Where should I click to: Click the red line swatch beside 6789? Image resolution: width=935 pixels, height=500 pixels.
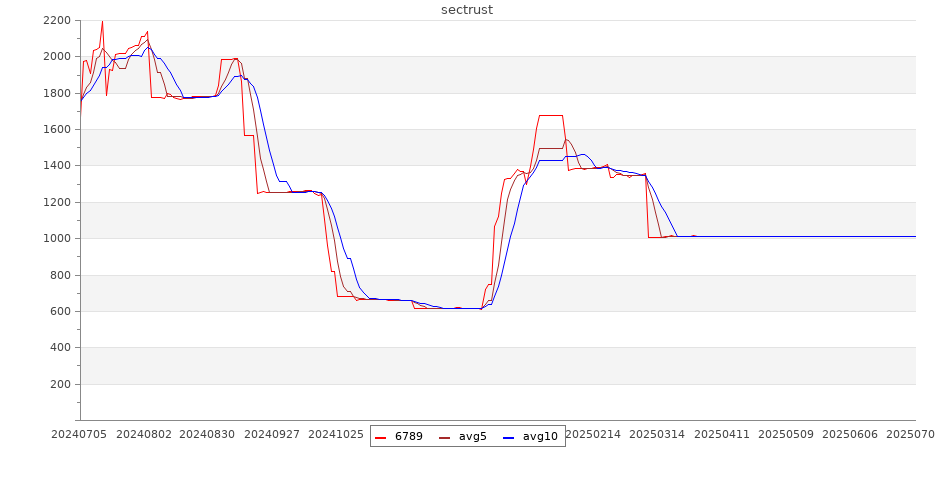[x=381, y=437]
